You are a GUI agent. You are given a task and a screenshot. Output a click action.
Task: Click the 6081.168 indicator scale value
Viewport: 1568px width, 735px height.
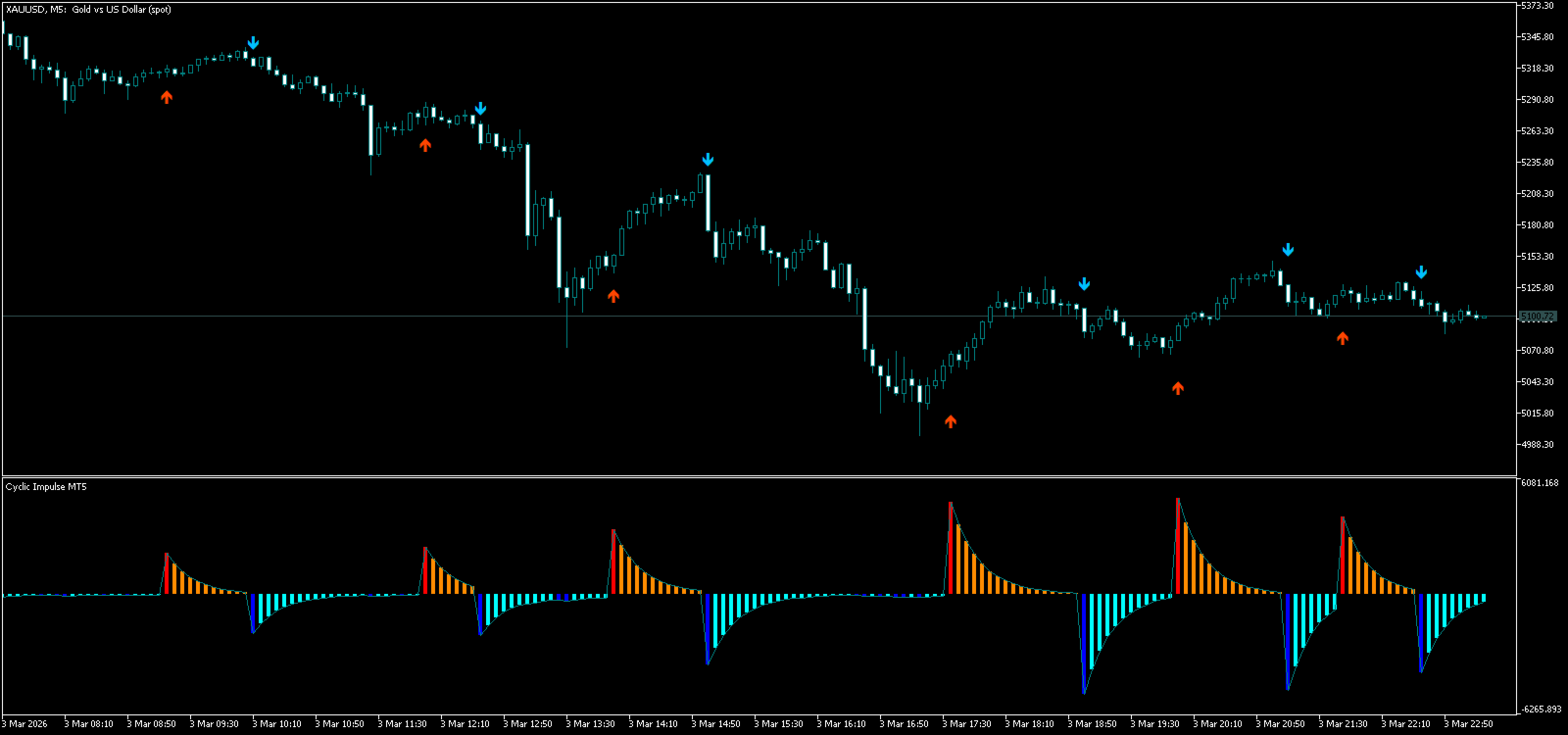1540,483
